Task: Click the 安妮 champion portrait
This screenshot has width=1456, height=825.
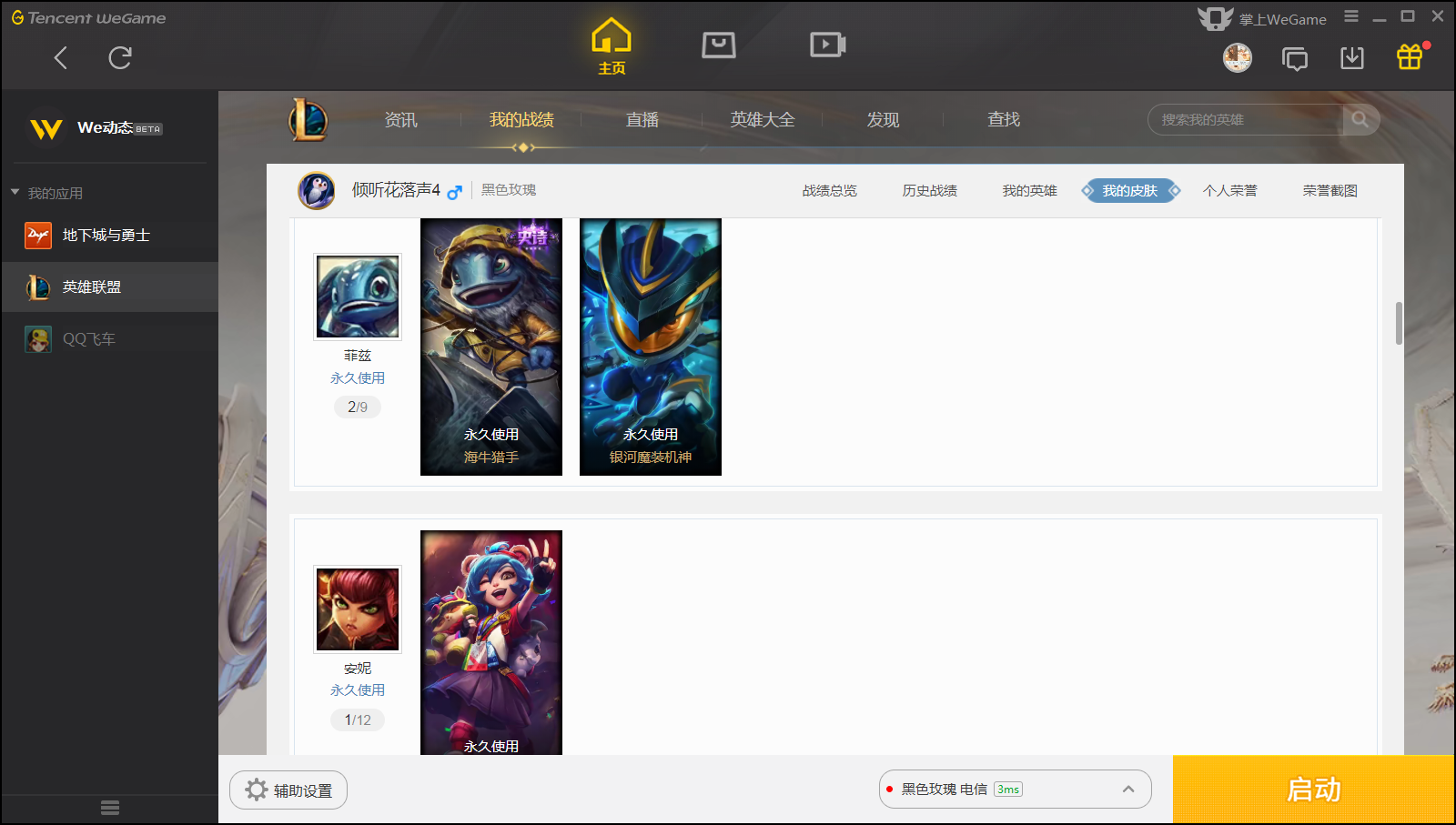Action: [358, 609]
